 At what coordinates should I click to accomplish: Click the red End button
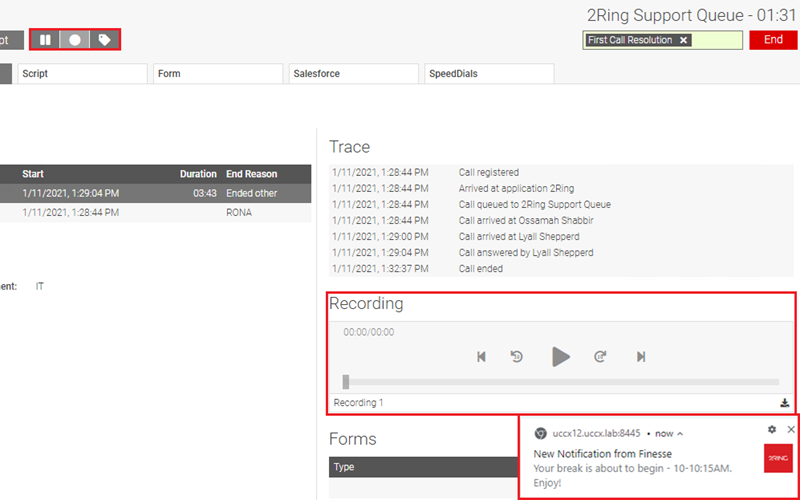[x=773, y=40]
